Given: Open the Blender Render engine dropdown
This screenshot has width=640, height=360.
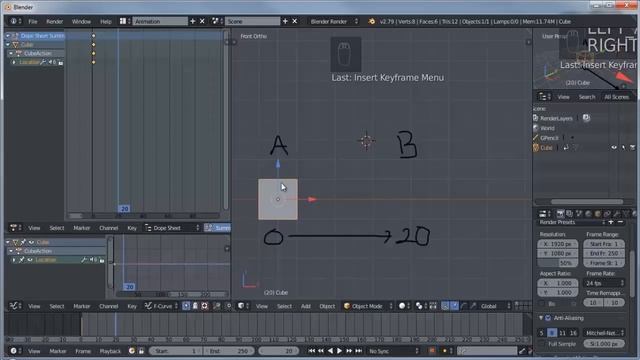Looking at the screenshot, I should pyautogui.click(x=333, y=21).
